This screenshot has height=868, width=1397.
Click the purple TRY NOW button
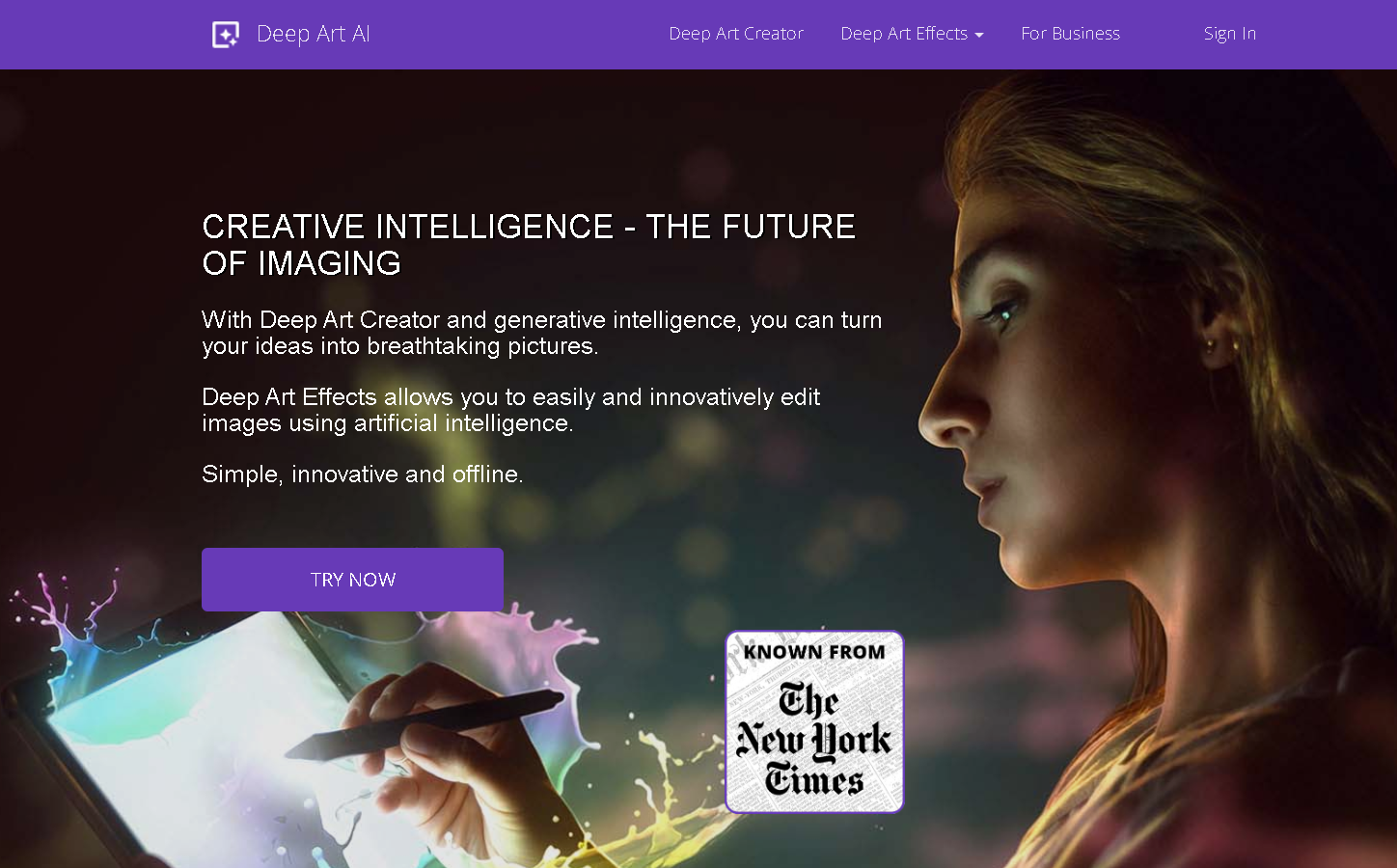click(x=352, y=580)
